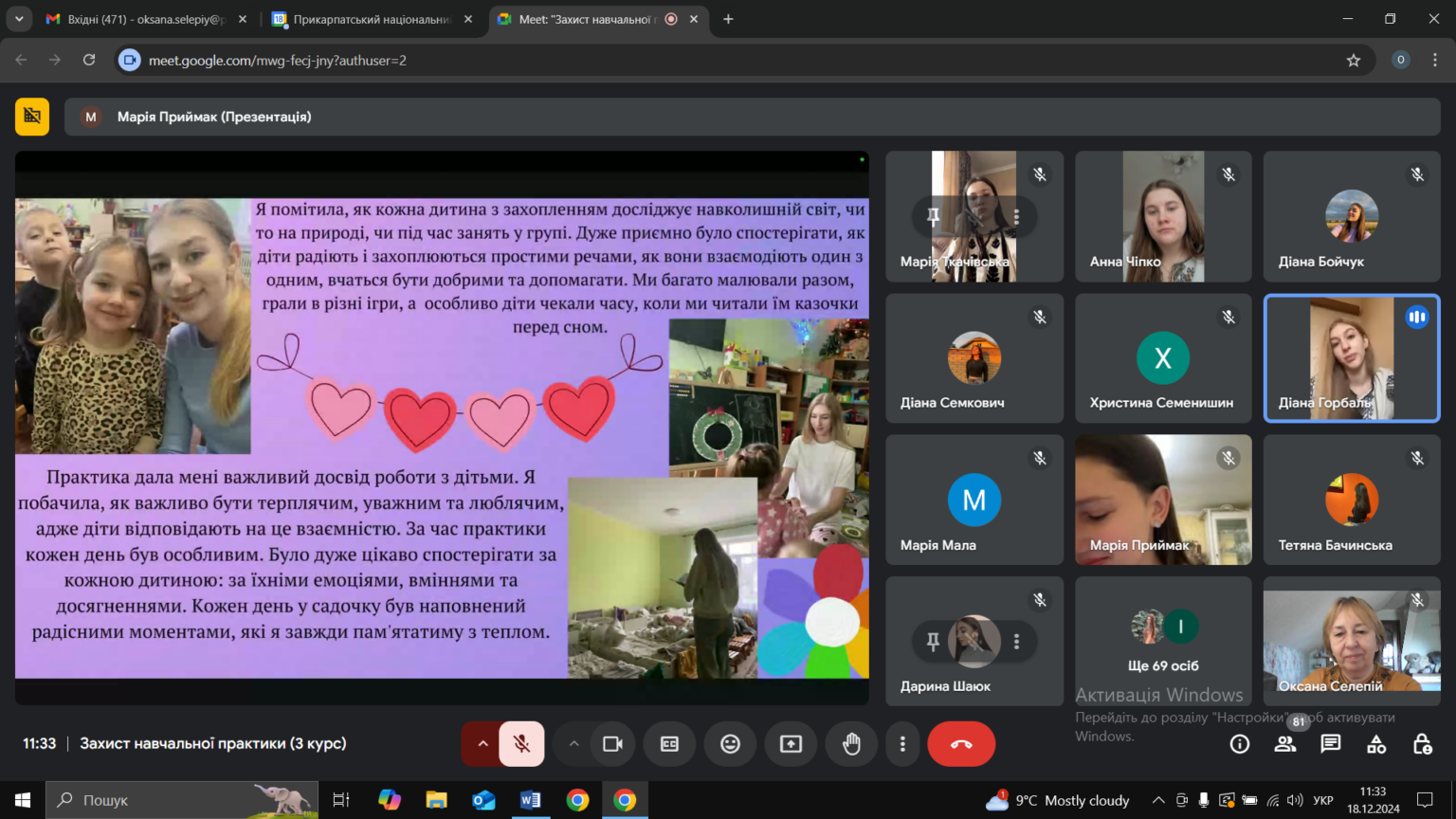Viewport: 1456px width, 819px height.
Task: Open Word from the Windows taskbar
Action: tap(530, 800)
